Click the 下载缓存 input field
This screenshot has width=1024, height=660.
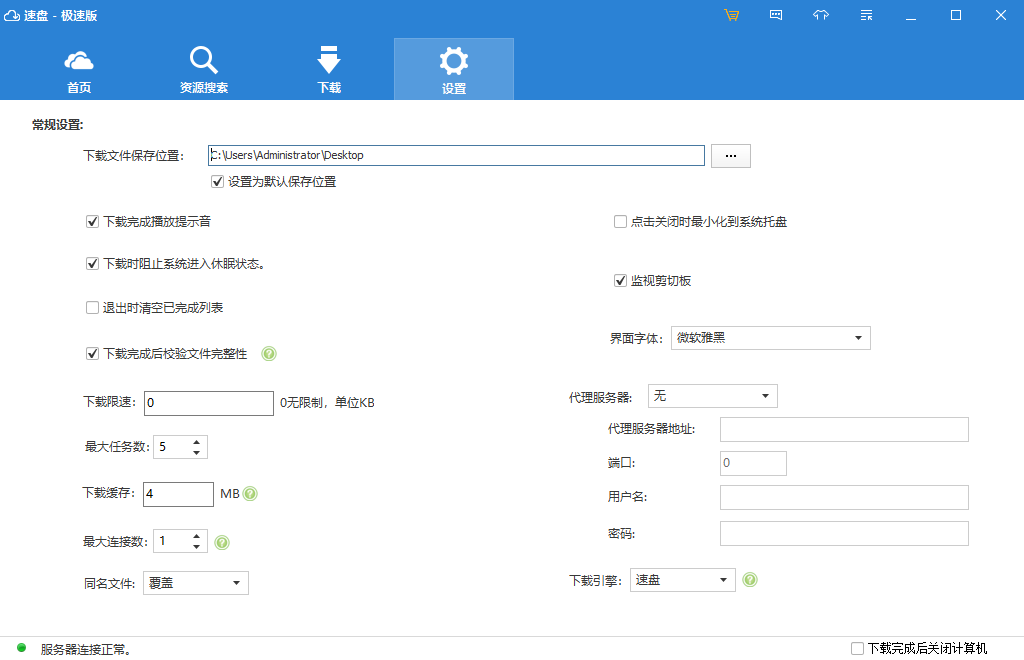pyautogui.click(x=178, y=494)
